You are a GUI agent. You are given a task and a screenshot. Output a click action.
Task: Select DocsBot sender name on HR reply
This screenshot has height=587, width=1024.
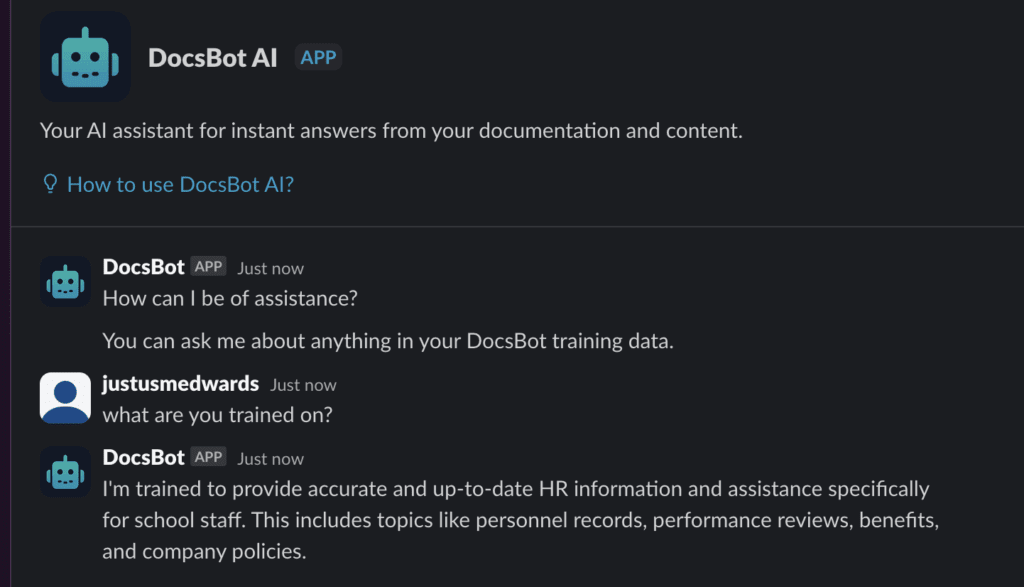(x=143, y=457)
